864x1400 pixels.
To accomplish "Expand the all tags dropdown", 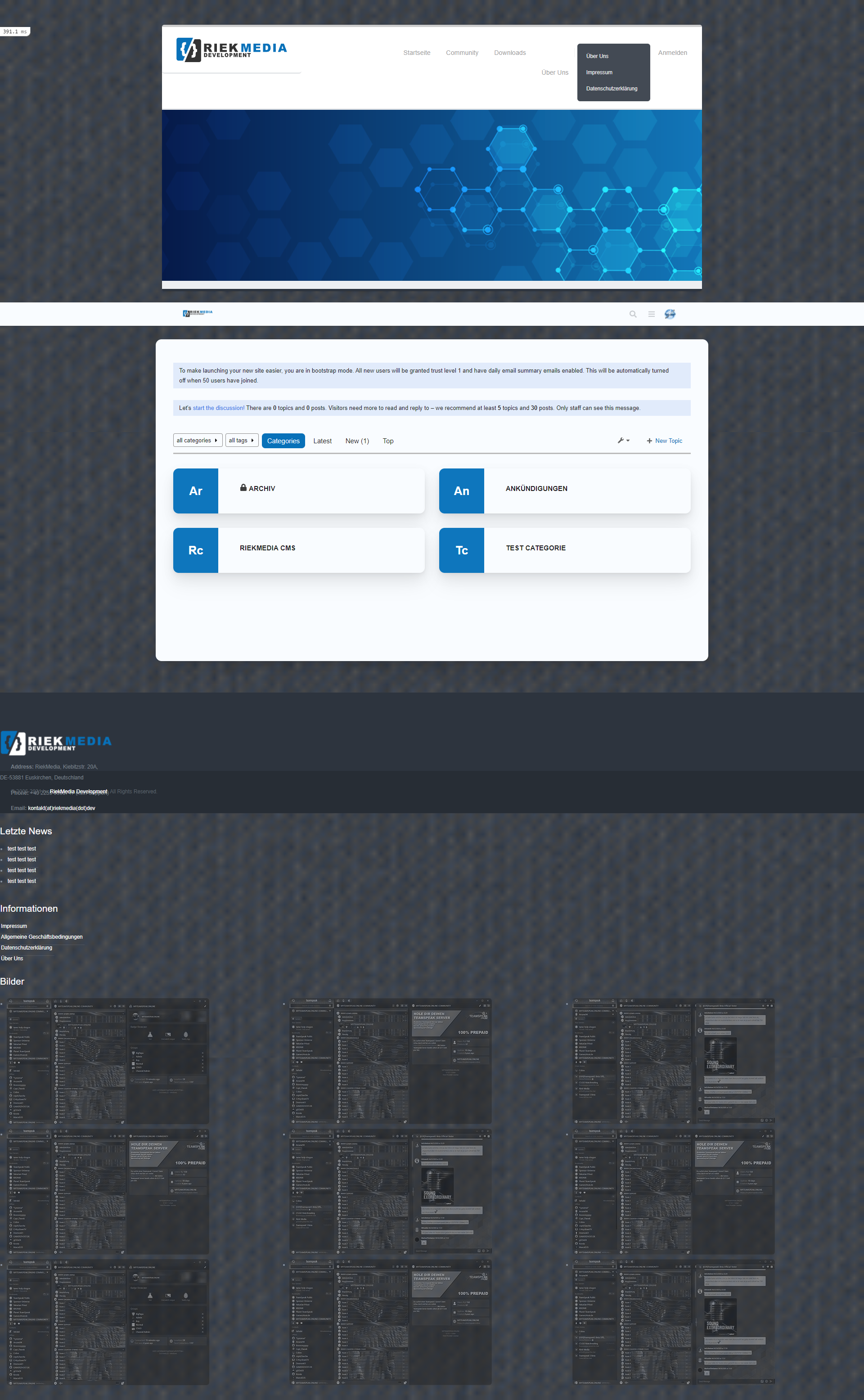I will (241, 441).
